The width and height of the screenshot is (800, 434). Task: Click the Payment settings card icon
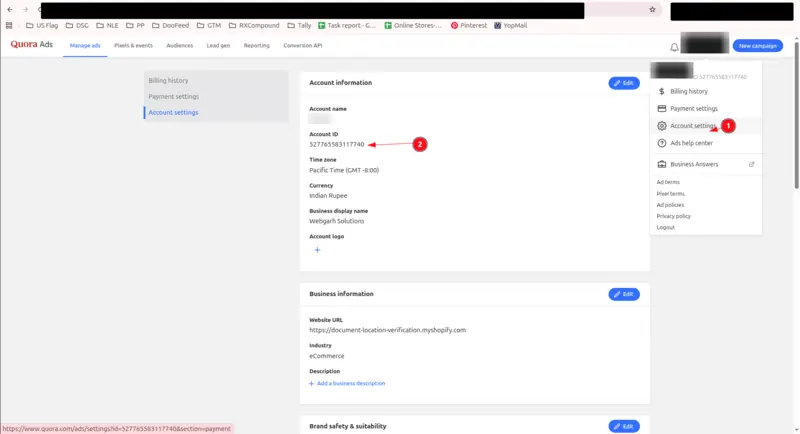(662, 109)
